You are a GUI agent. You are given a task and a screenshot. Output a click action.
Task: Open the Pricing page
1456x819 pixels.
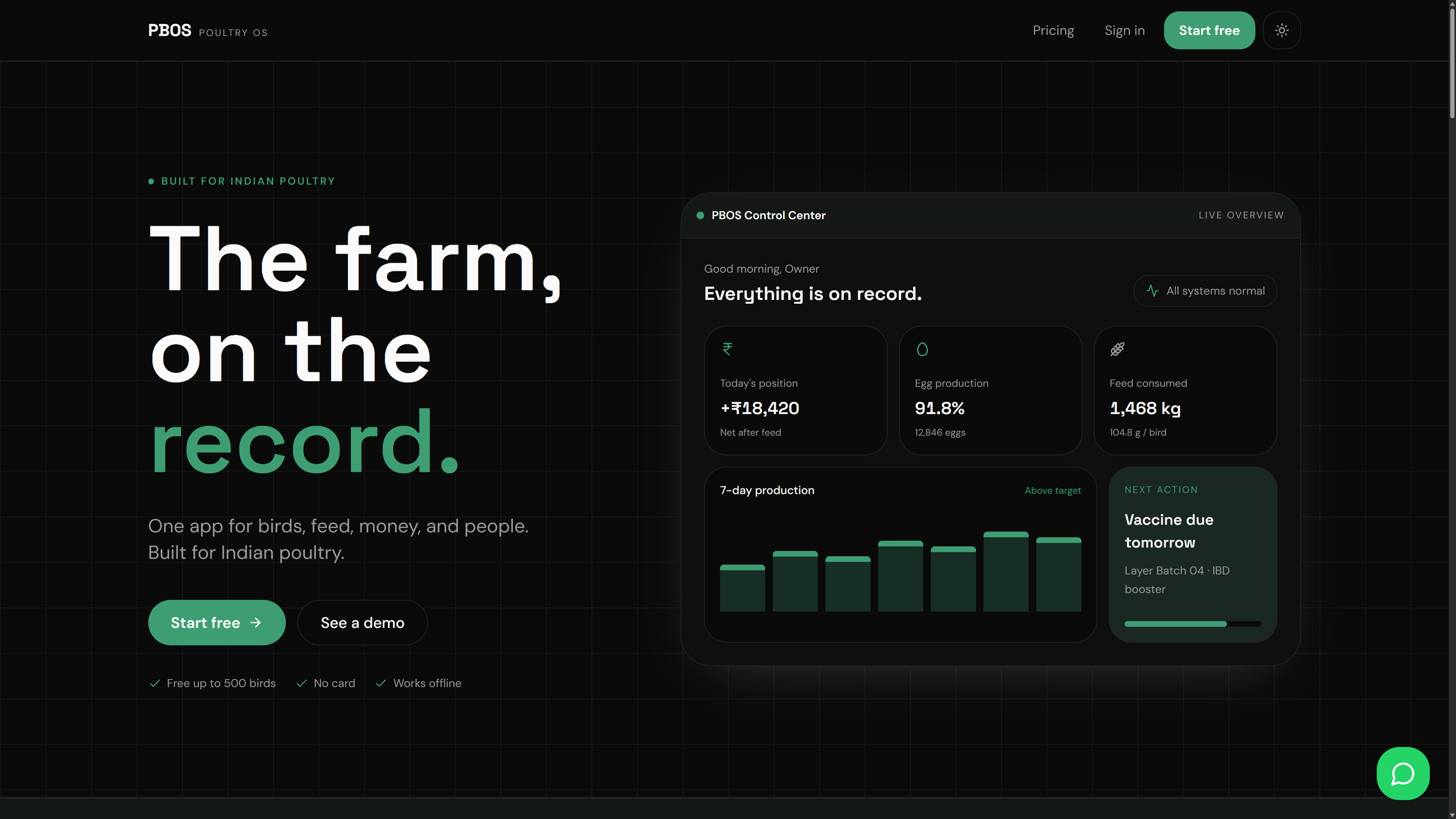[1053, 30]
